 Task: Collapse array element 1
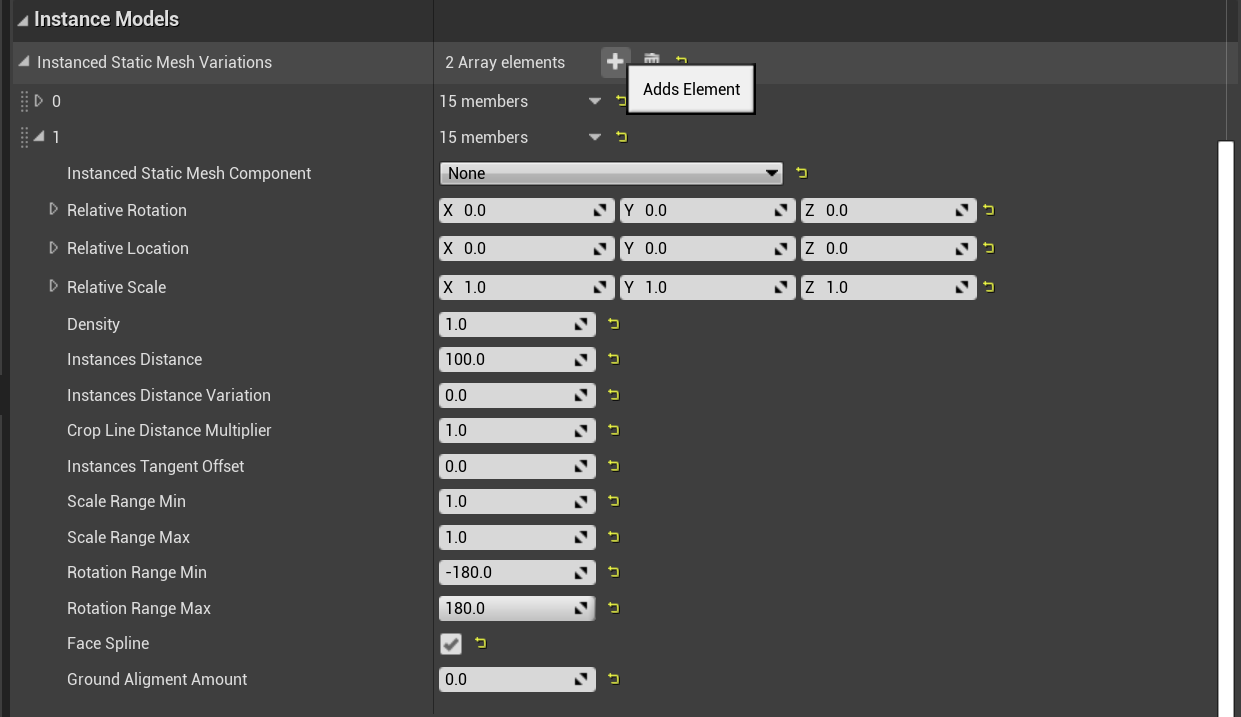tap(40, 137)
